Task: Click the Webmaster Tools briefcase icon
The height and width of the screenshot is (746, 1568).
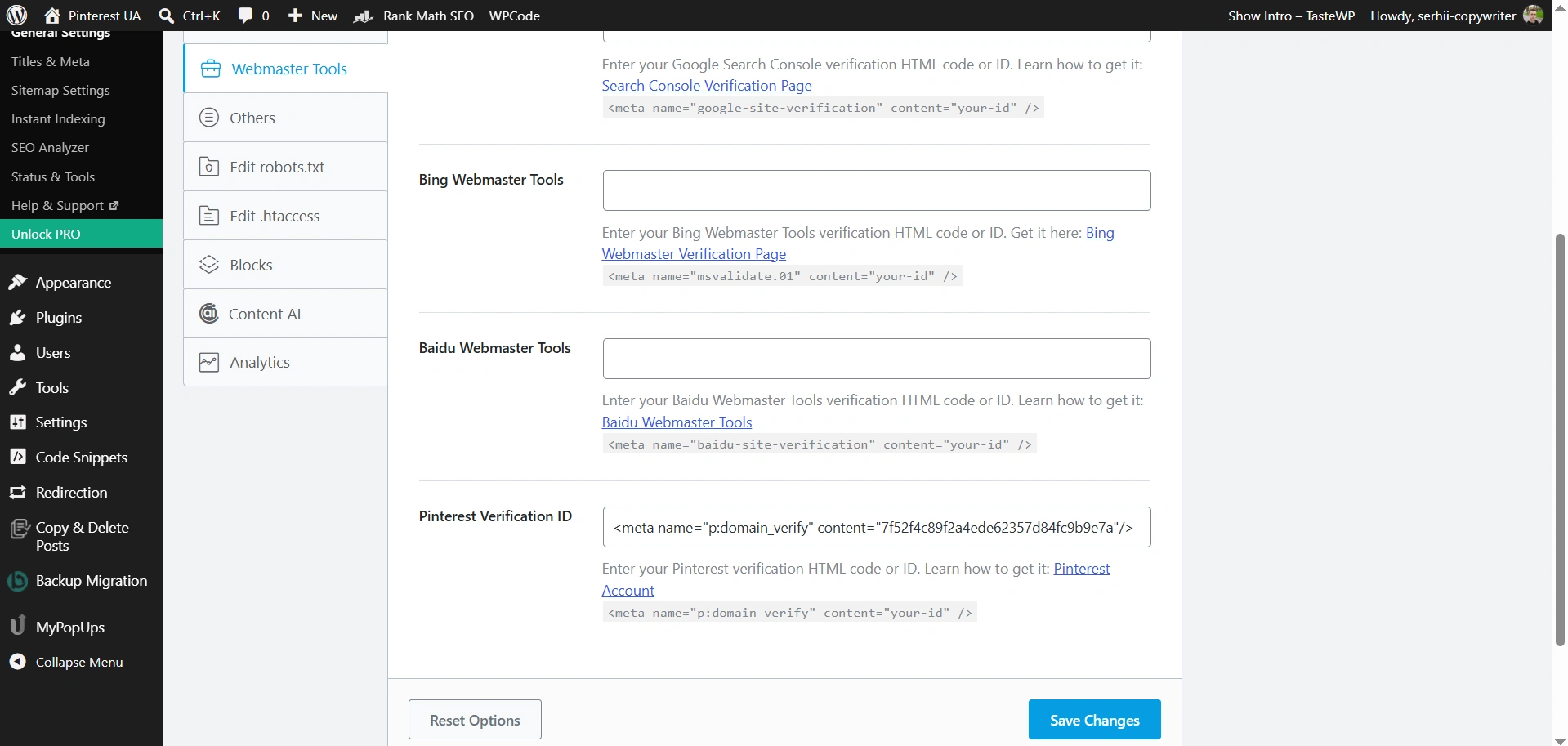Action: [211, 69]
